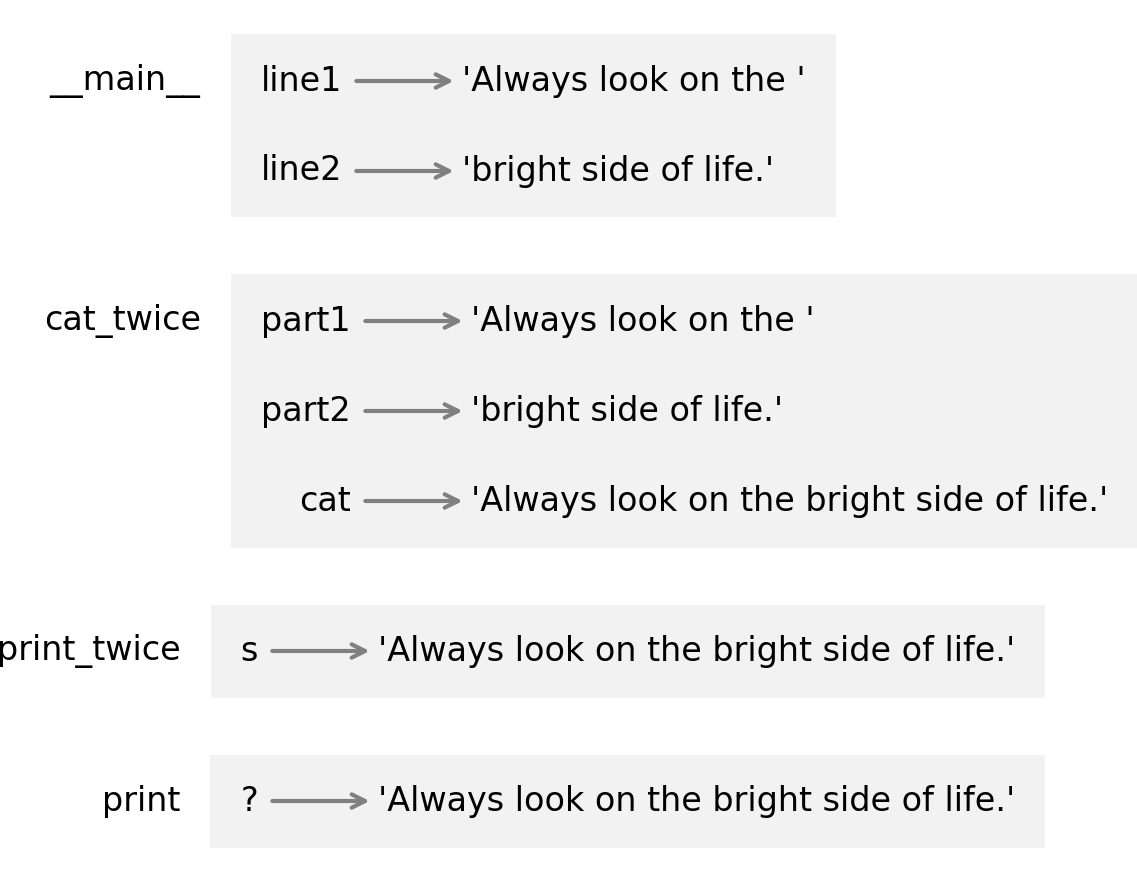Select the arrow after part1
The width and height of the screenshot is (1137, 882).
[411, 321]
